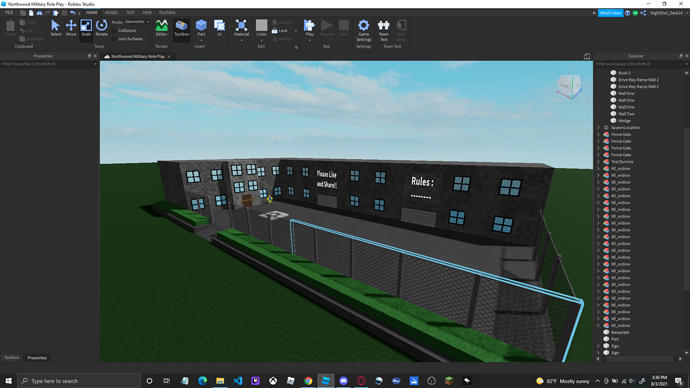The height and width of the screenshot is (388, 690).
Task: Switch to the PLUGINS ribbon tab
Action: (167, 13)
